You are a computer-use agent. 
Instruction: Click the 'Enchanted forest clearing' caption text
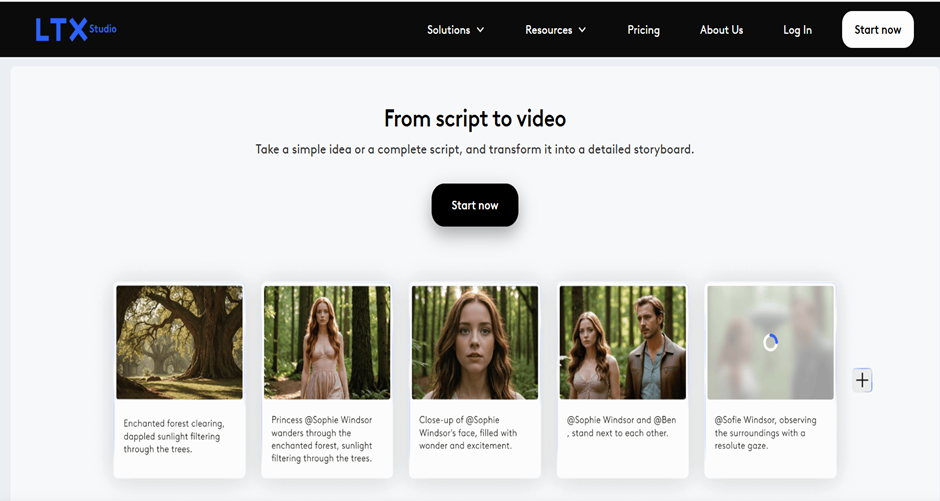click(174, 436)
